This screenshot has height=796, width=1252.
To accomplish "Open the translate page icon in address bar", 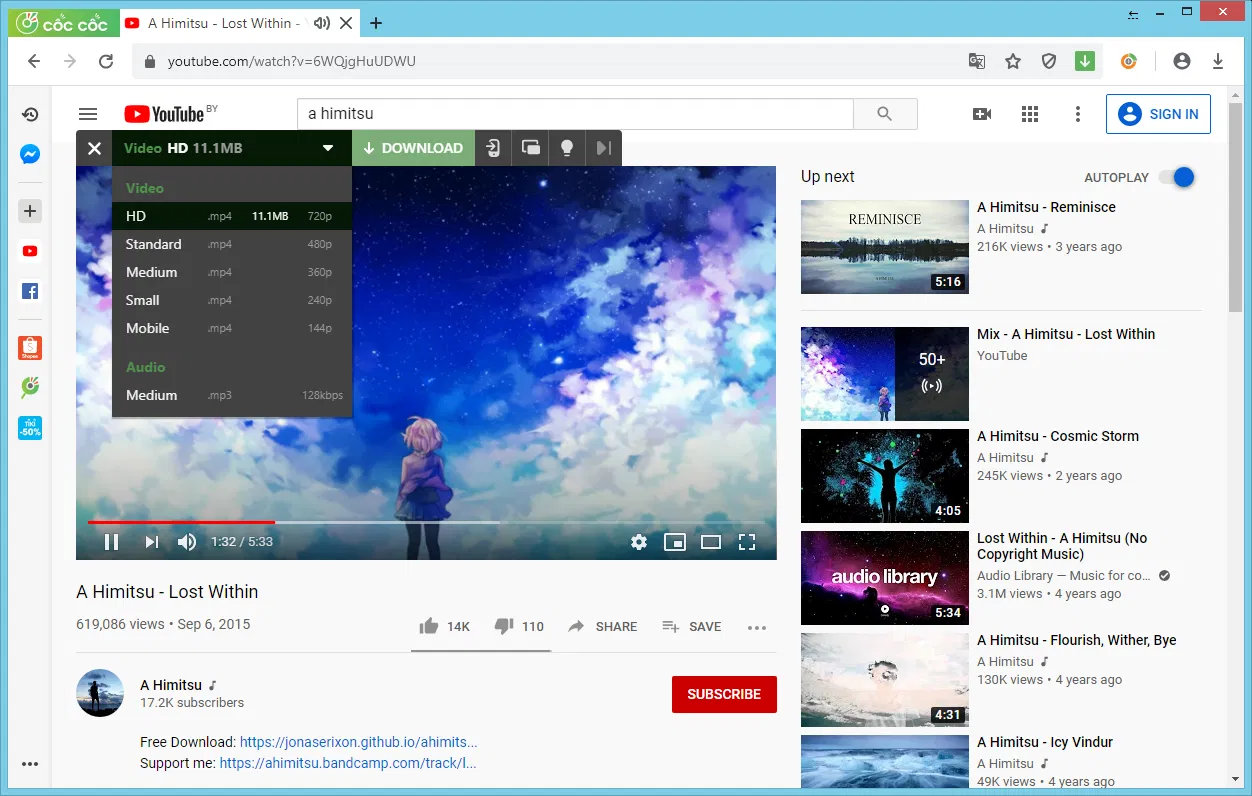I will click(x=977, y=61).
